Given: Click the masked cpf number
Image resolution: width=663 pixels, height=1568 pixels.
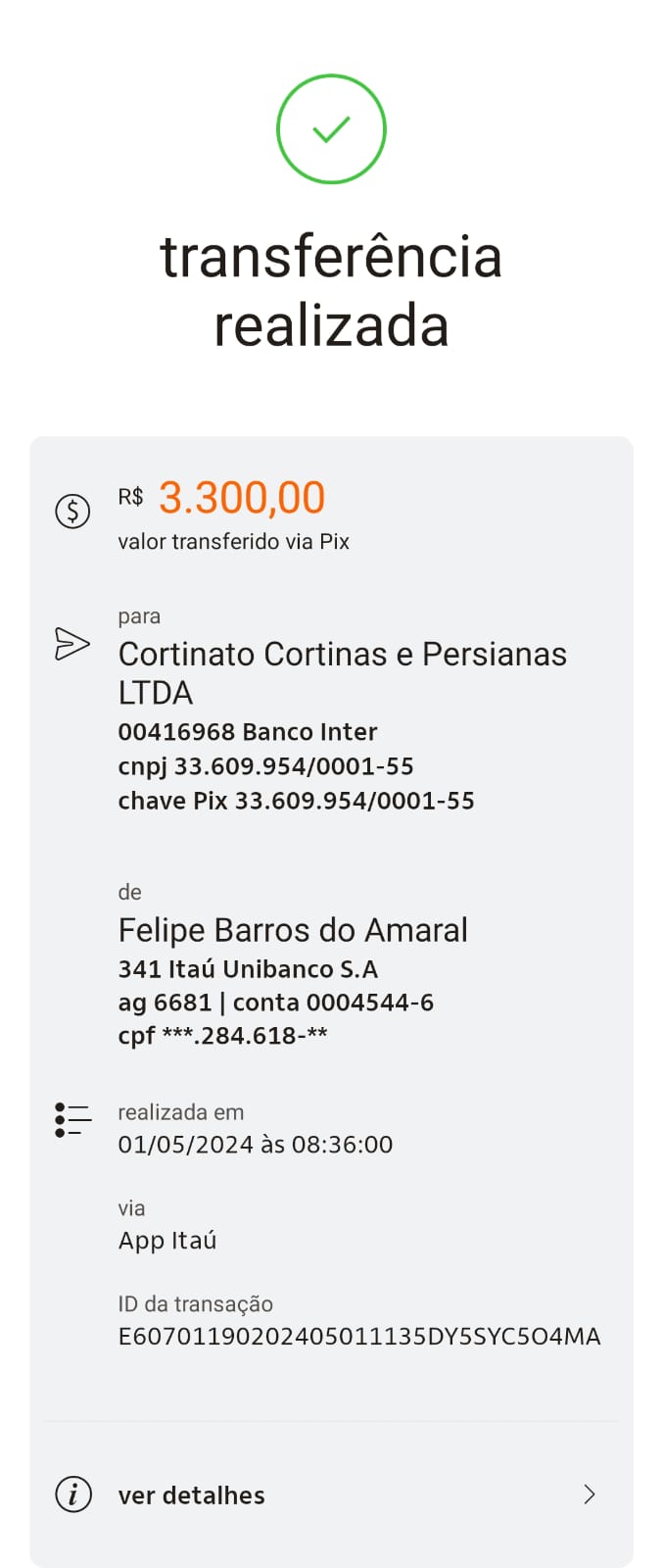Looking at the screenshot, I should (222, 1036).
